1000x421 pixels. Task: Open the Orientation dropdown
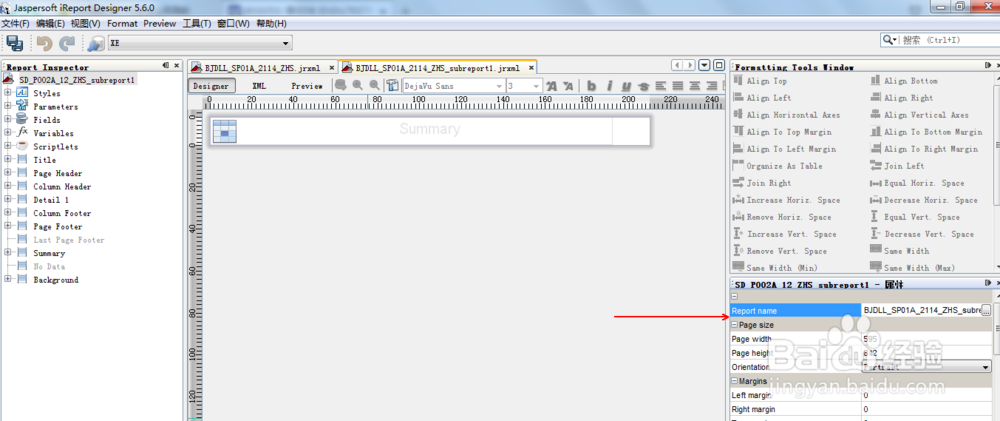click(x=926, y=367)
